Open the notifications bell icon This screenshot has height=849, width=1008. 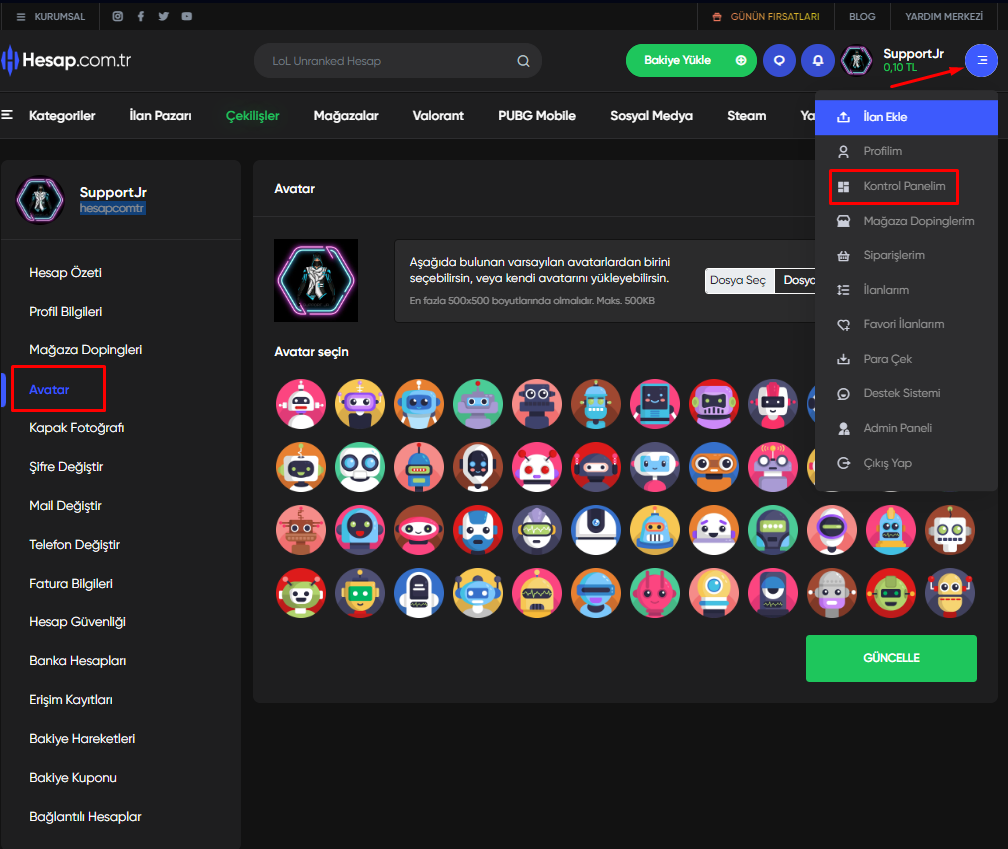pos(818,60)
